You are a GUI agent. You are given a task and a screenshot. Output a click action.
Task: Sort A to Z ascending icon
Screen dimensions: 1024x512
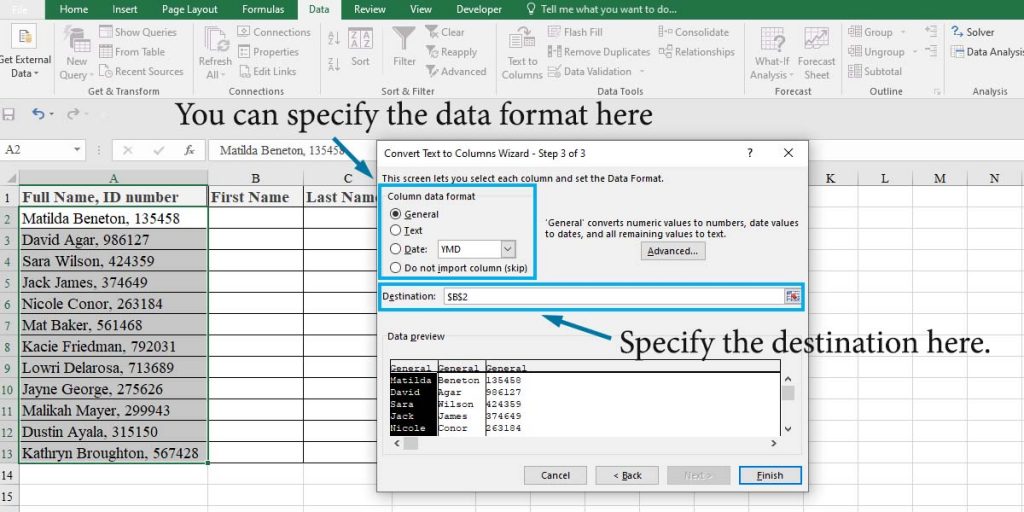click(334, 39)
